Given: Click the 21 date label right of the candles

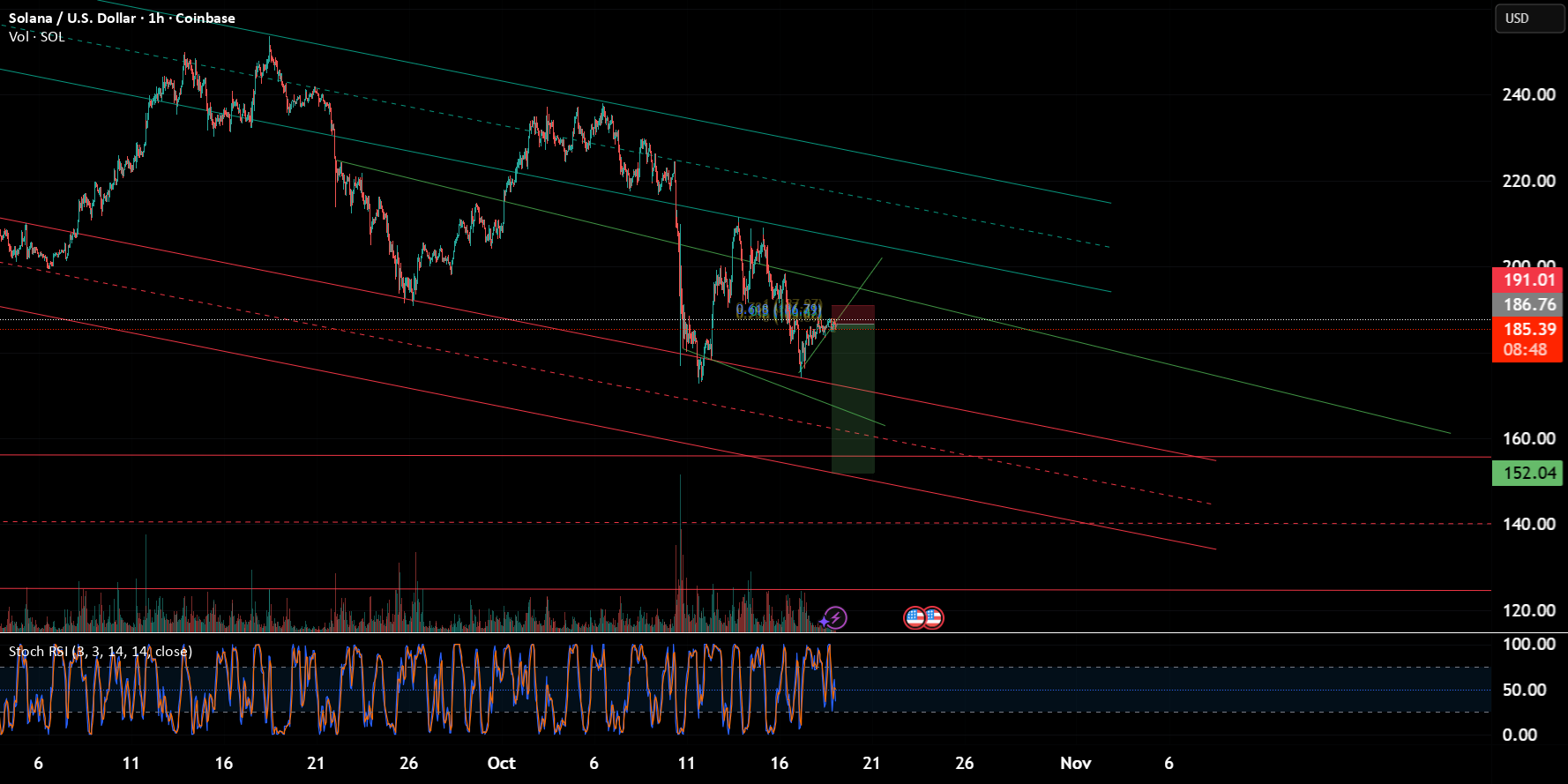Looking at the screenshot, I should [x=871, y=763].
